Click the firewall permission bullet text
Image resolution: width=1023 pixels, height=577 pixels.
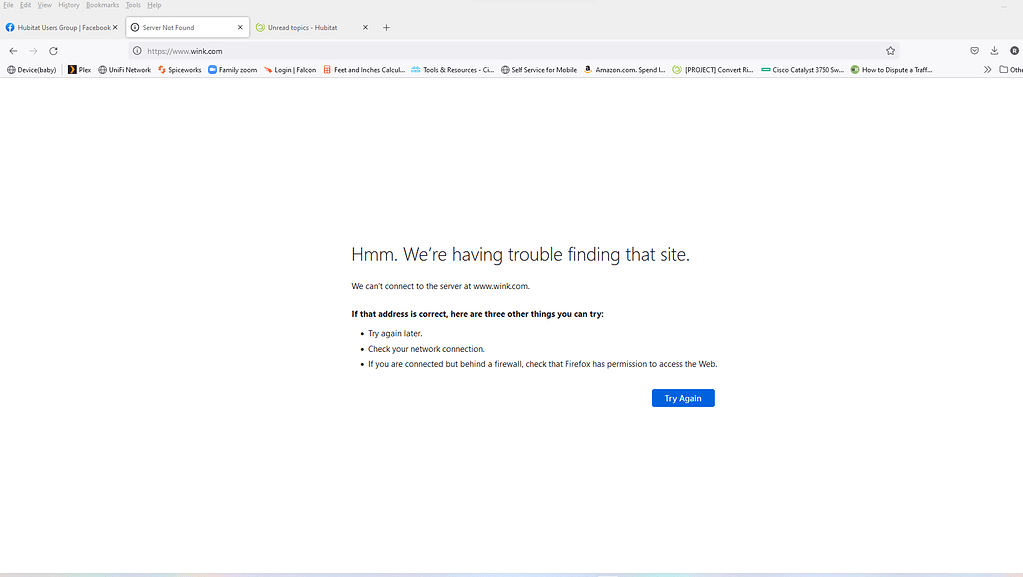[x=542, y=364]
